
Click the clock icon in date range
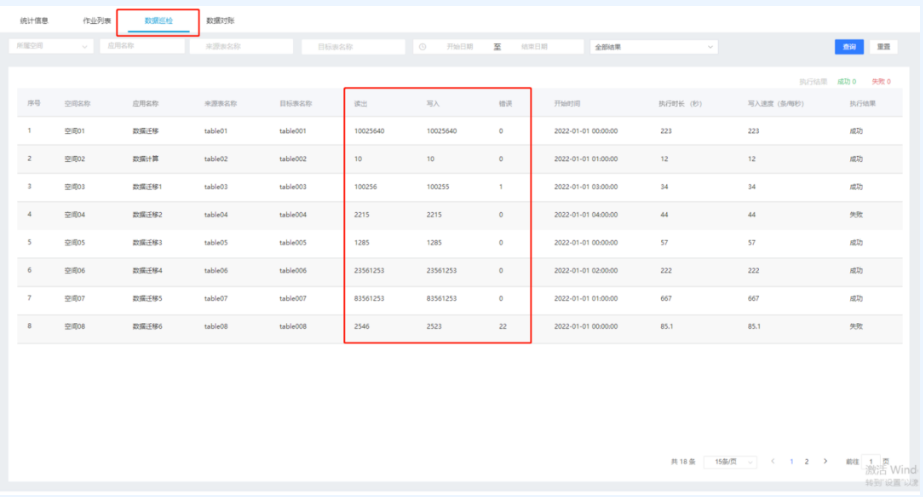(422, 47)
